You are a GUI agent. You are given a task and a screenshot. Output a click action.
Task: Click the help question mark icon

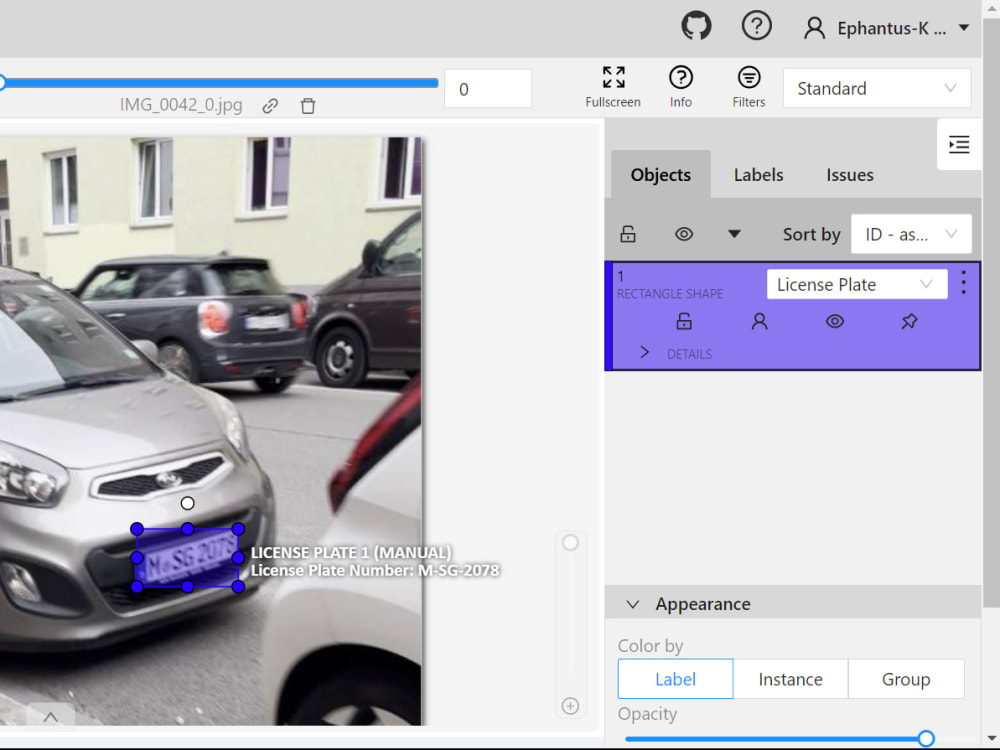pyautogui.click(x=757, y=26)
